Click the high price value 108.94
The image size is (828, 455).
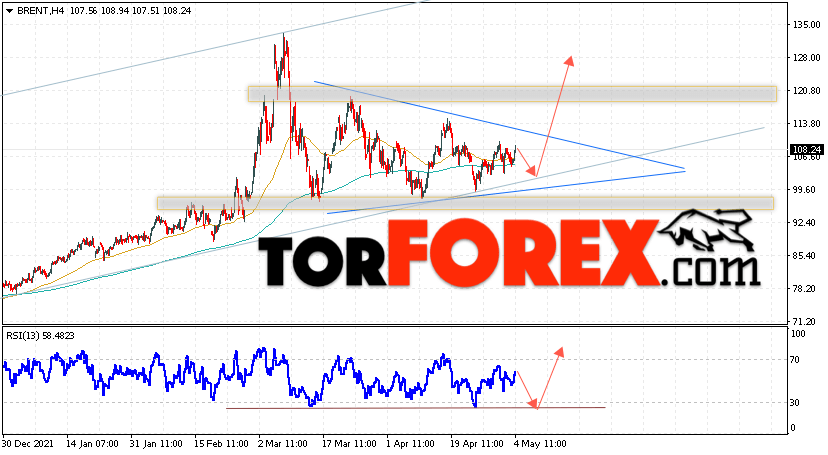(x=115, y=11)
